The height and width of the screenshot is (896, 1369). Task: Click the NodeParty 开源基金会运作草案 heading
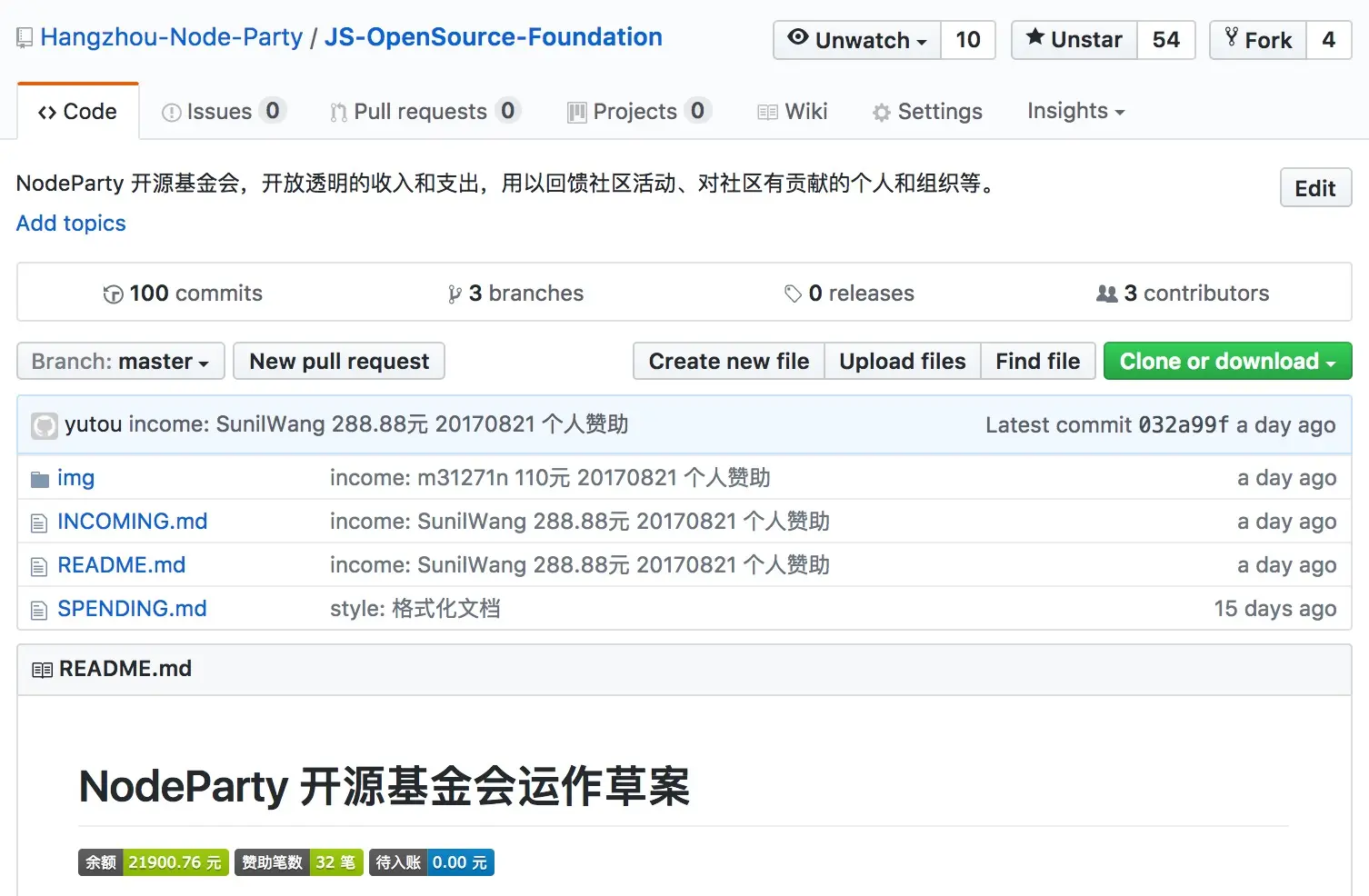coord(385,787)
